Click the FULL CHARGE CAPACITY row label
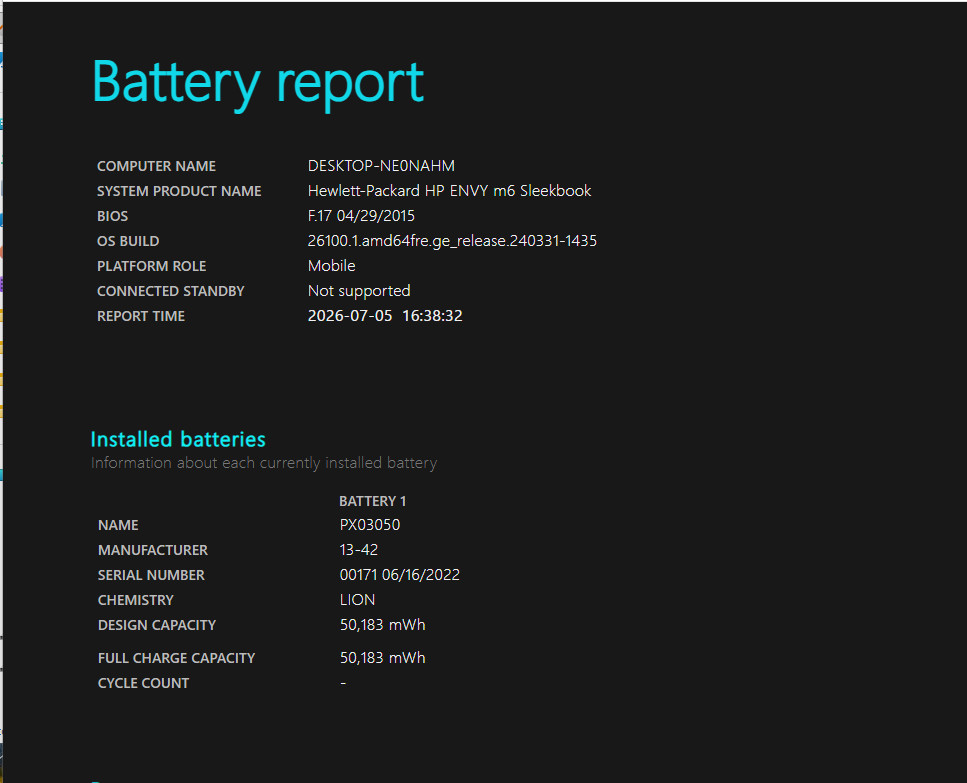Viewport: 967px width, 783px height. pyautogui.click(x=176, y=658)
